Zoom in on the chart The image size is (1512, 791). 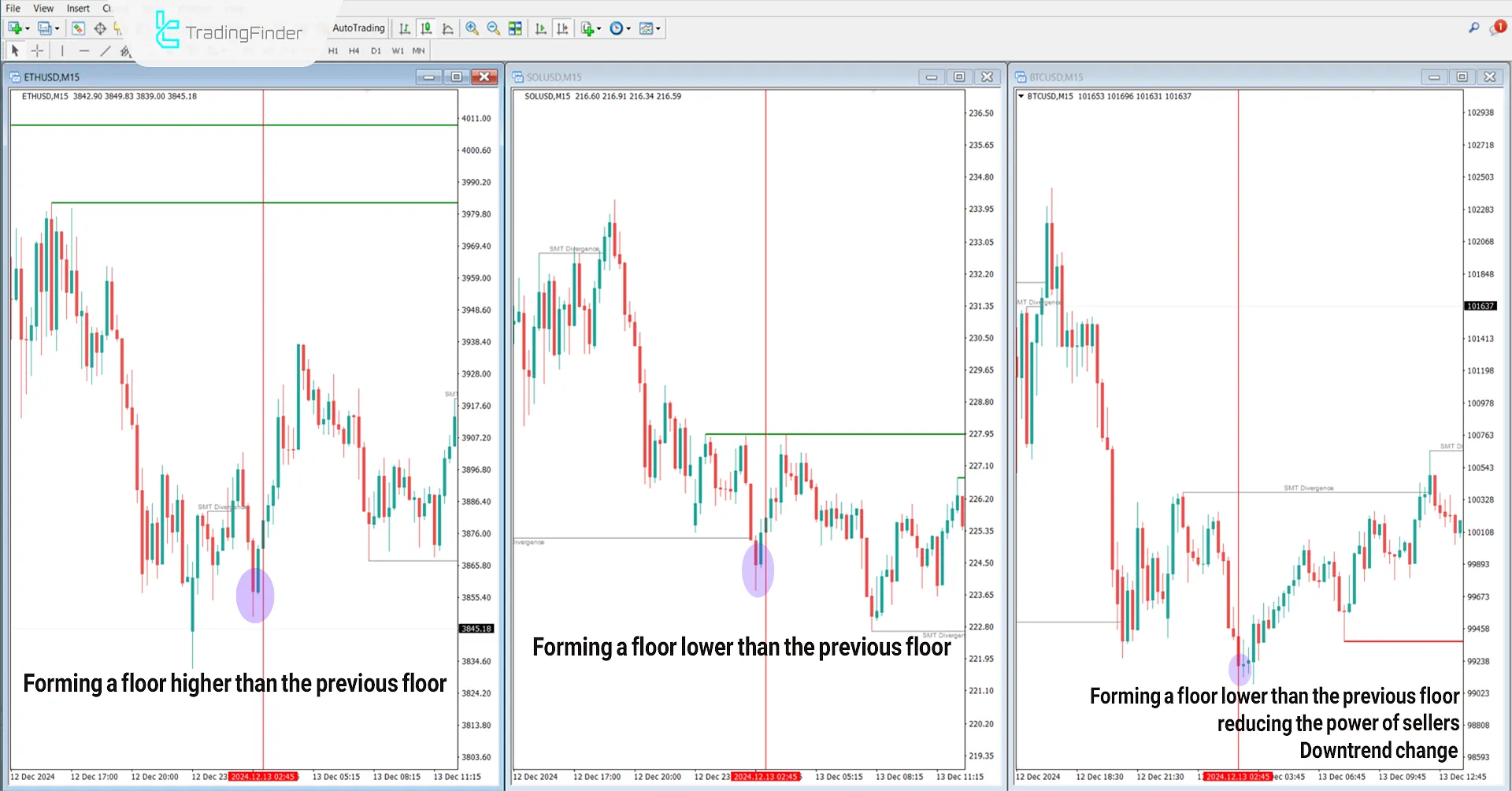tap(472, 28)
